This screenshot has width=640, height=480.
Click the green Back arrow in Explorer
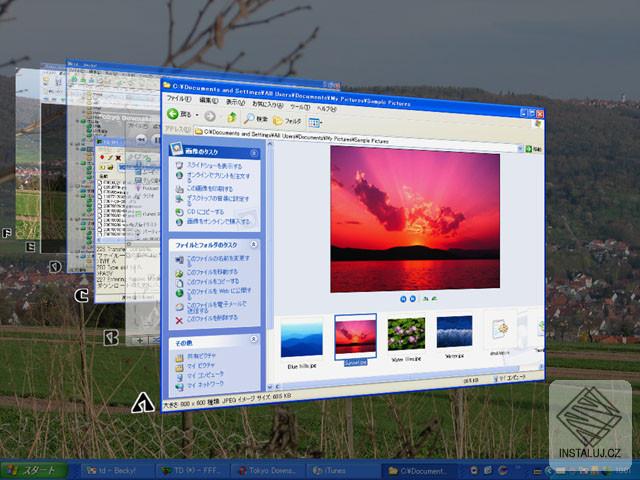click(173, 114)
